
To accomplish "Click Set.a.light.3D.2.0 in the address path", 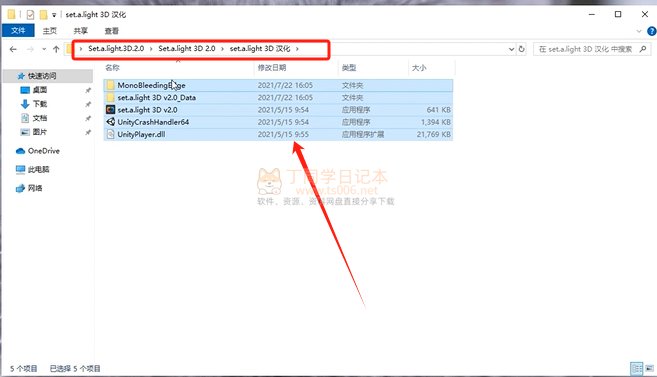I will point(116,49).
